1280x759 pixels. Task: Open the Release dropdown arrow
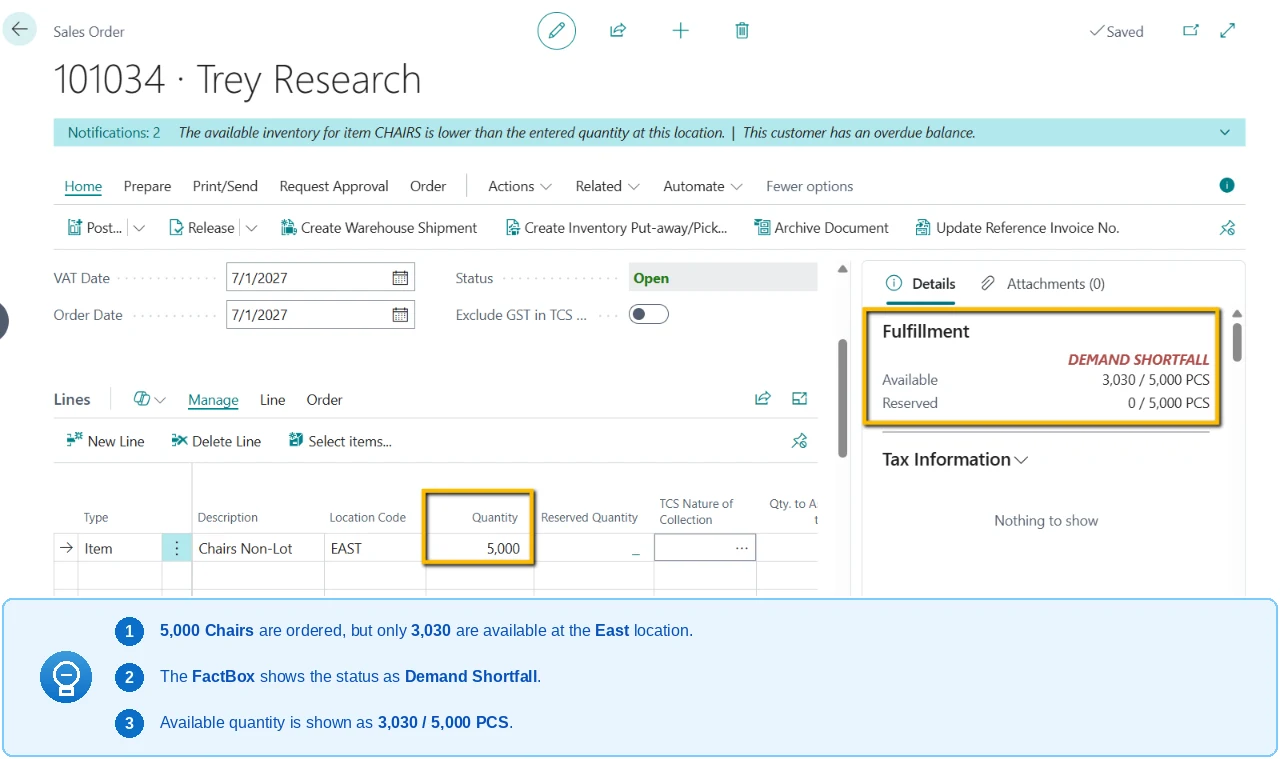[x=251, y=228]
